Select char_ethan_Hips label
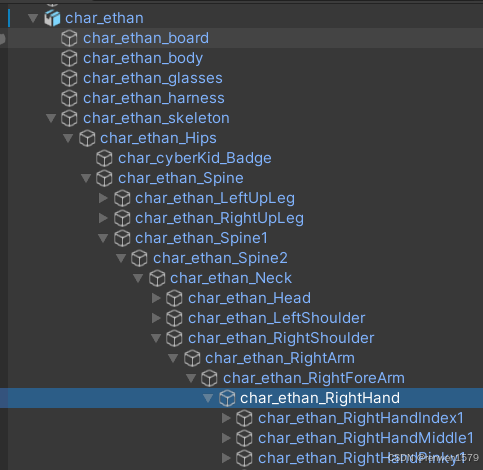483x470 pixels. [x=158, y=138]
